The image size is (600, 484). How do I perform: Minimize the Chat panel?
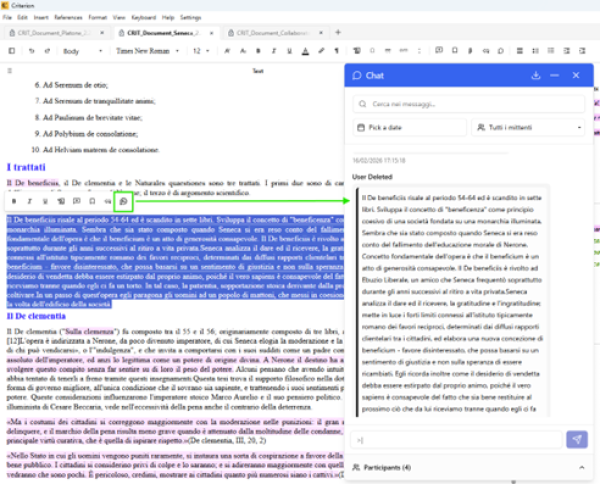pos(555,75)
